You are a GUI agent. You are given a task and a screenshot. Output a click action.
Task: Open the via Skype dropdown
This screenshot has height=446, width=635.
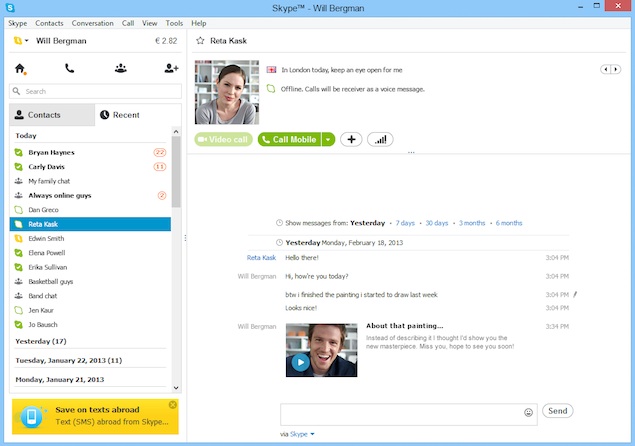(x=302, y=434)
